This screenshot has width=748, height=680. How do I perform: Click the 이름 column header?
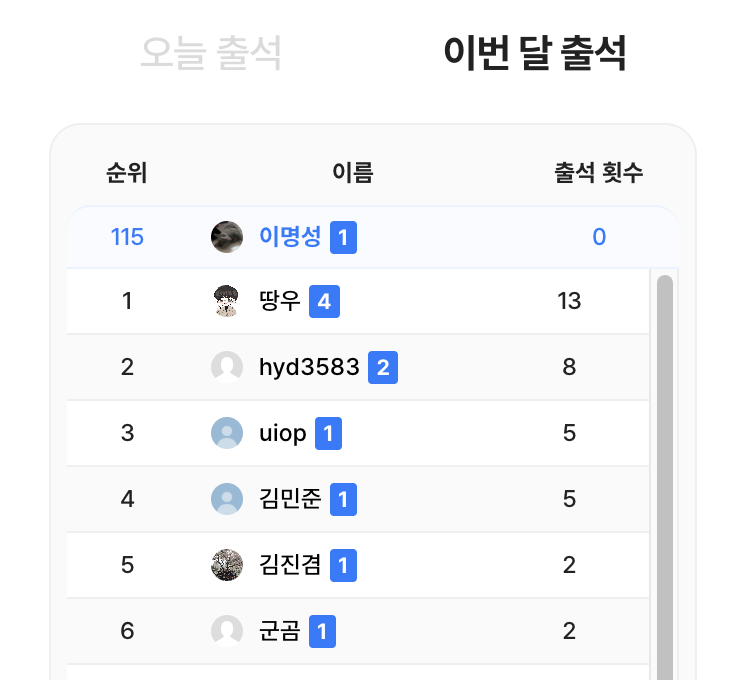pos(352,173)
